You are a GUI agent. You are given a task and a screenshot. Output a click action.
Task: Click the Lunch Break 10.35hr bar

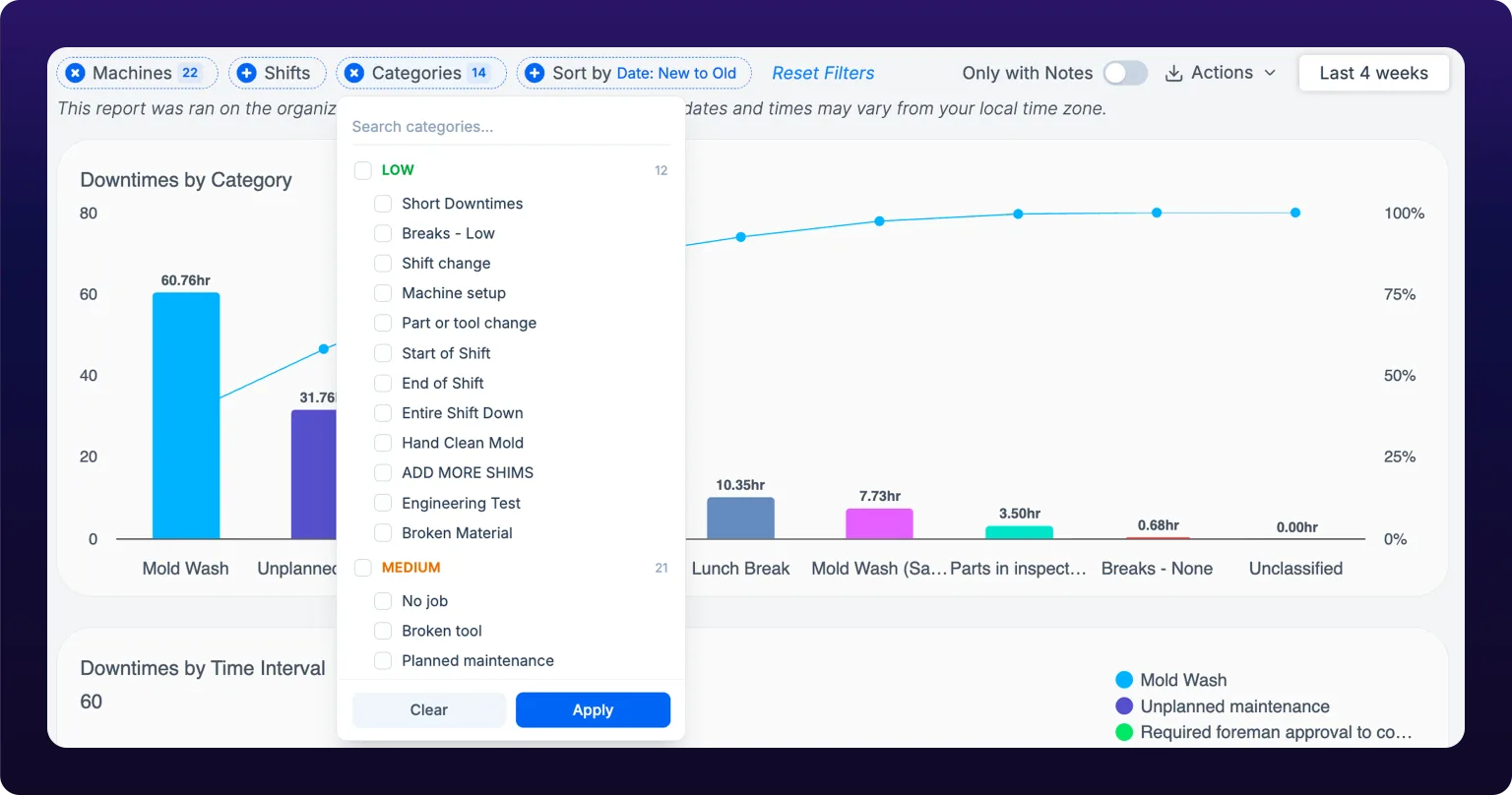click(x=740, y=519)
